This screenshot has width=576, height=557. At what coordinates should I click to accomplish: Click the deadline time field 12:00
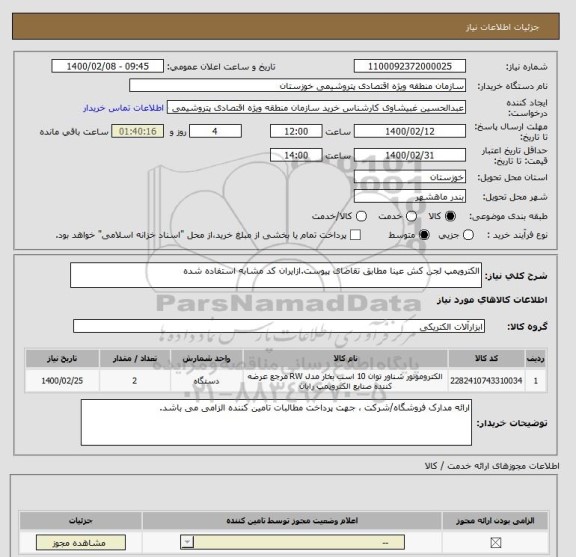[x=296, y=132]
